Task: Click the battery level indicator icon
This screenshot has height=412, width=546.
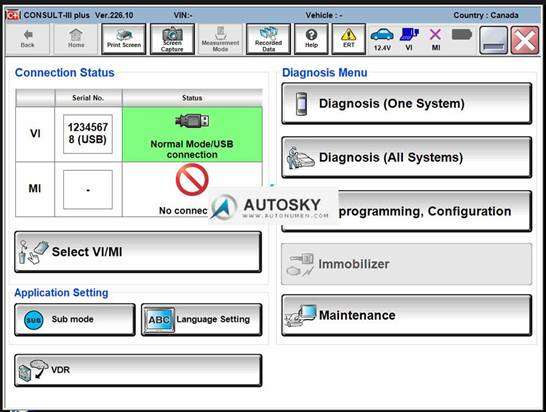Action: tap(462, 34)
